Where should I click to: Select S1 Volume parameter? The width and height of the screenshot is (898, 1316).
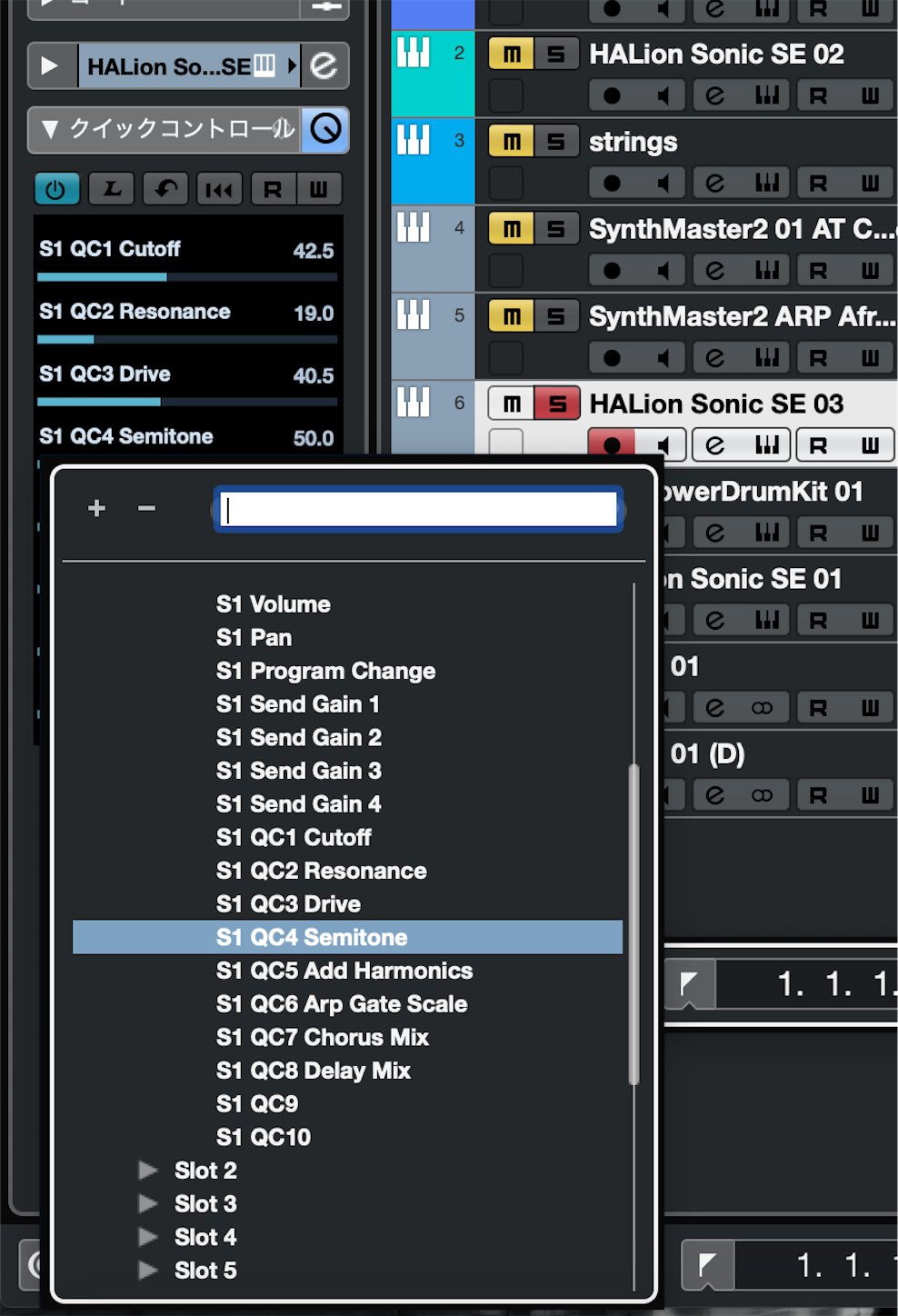coord(273,604)
